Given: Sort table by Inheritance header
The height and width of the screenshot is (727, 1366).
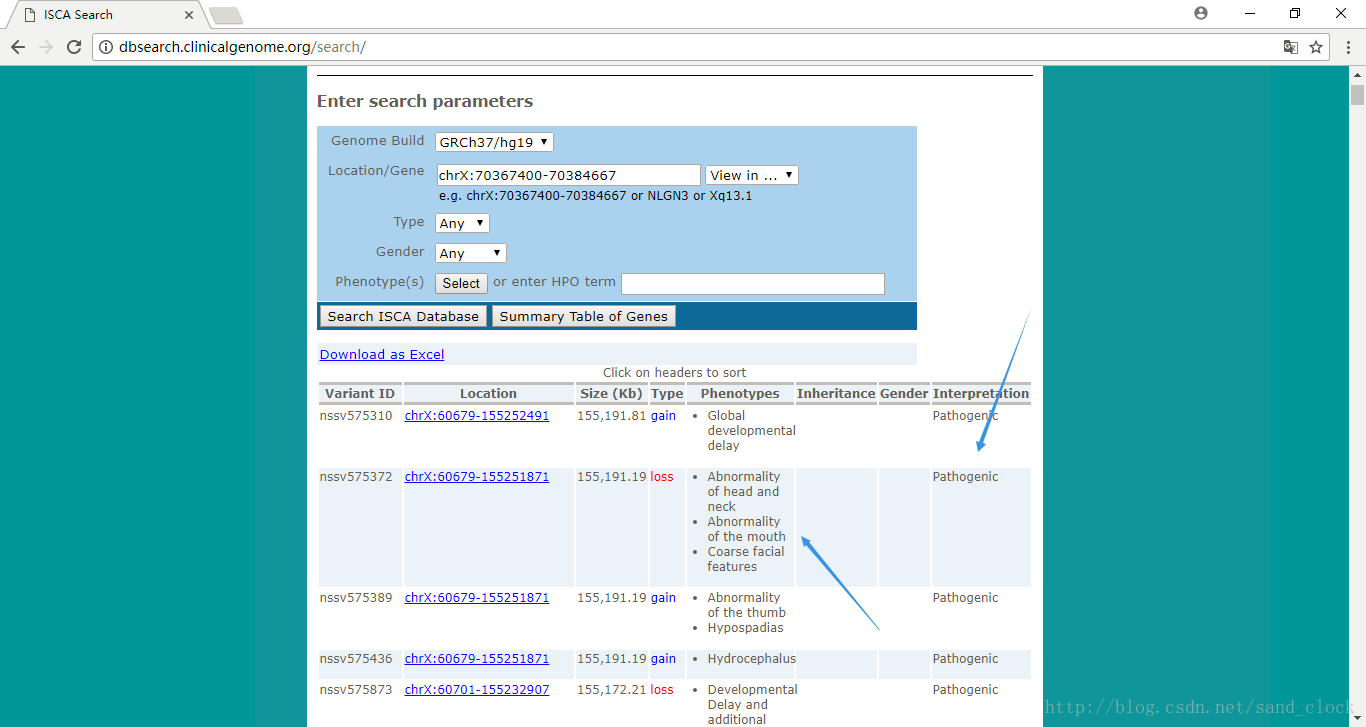Looking at the screenshot, I should [x=836, y=394].
